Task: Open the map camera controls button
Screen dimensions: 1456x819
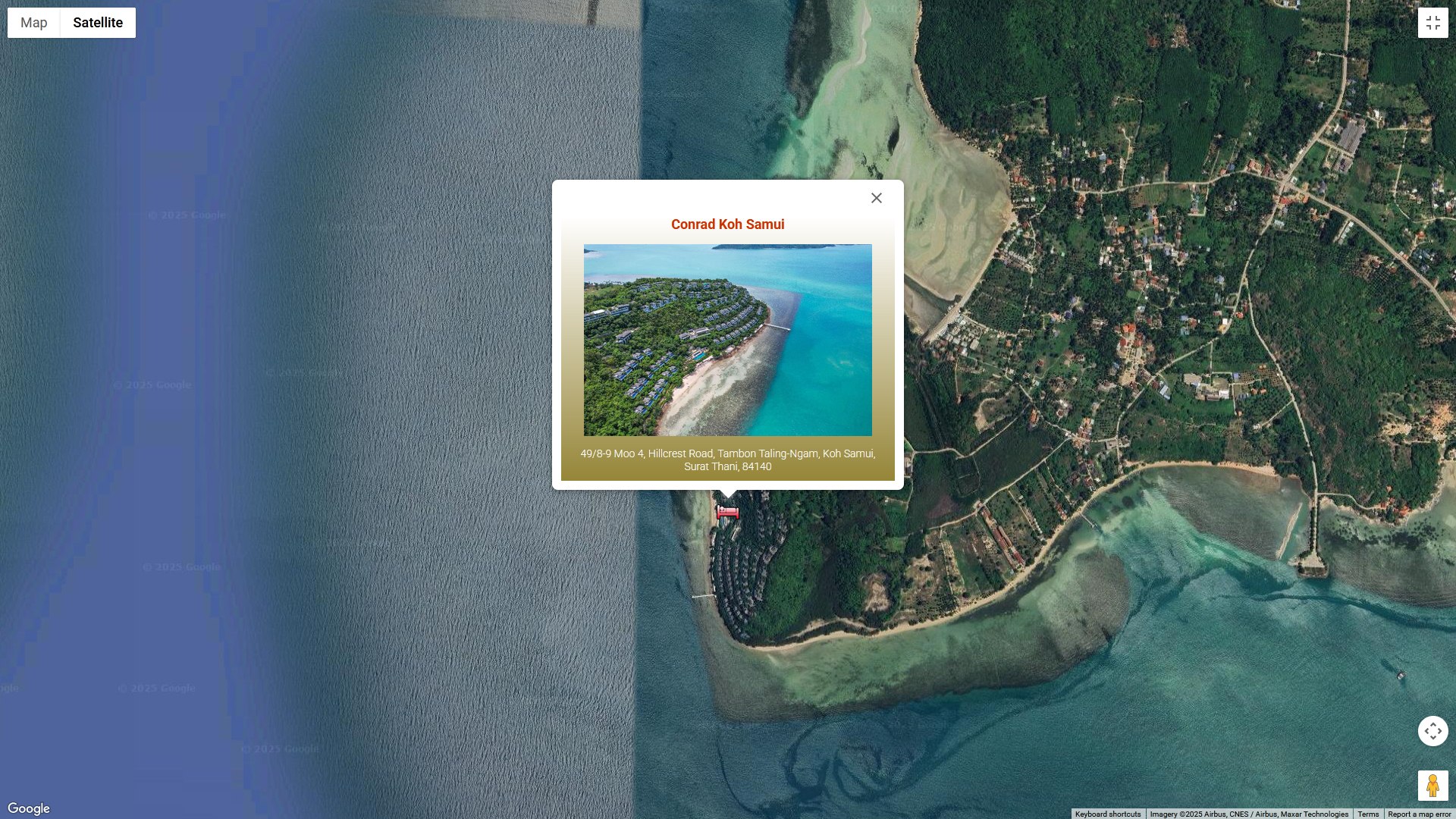Action: (1432, 731)
